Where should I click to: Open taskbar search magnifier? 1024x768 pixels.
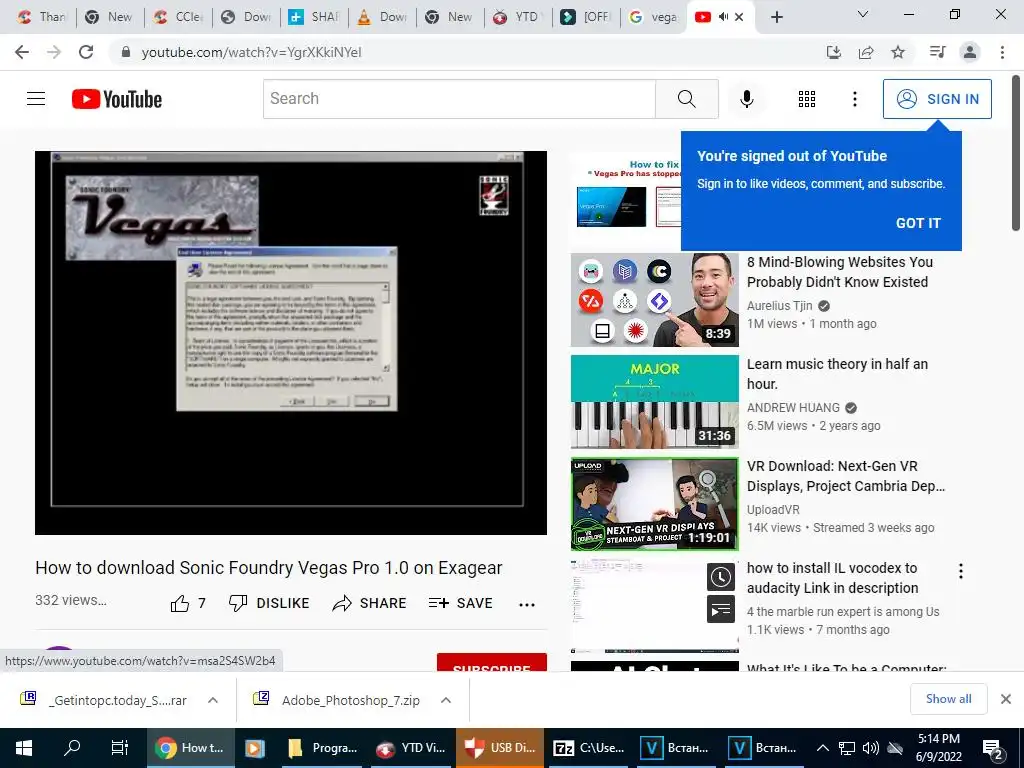click(x=72, y=748)
